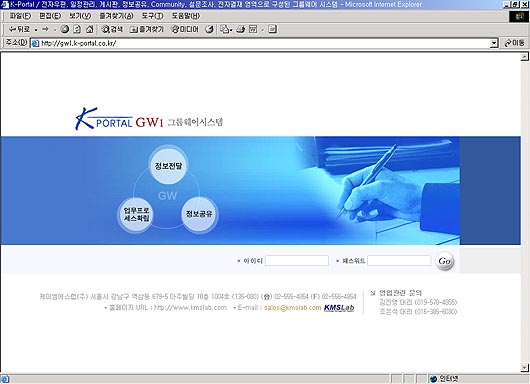530x384 pixels.
Task: Focus the 아이디 input field
Action: click(297, 261)
